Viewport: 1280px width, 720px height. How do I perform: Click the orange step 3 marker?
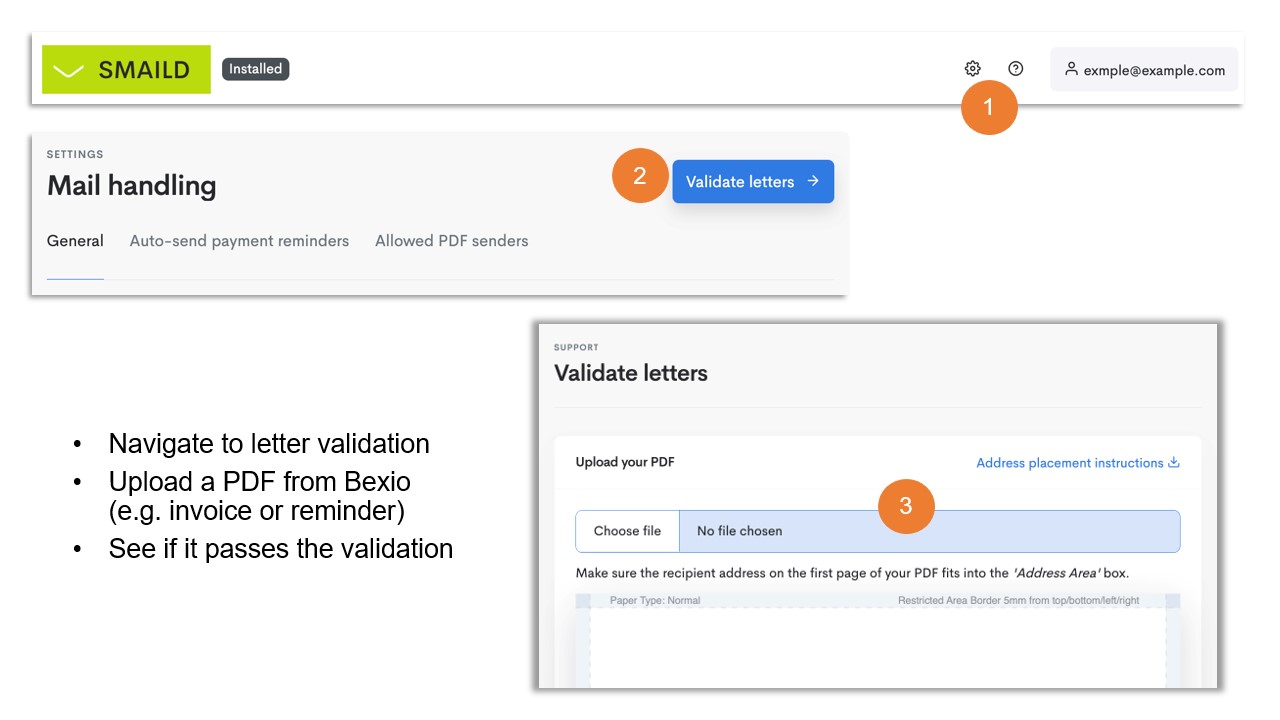tap(906, 506)
